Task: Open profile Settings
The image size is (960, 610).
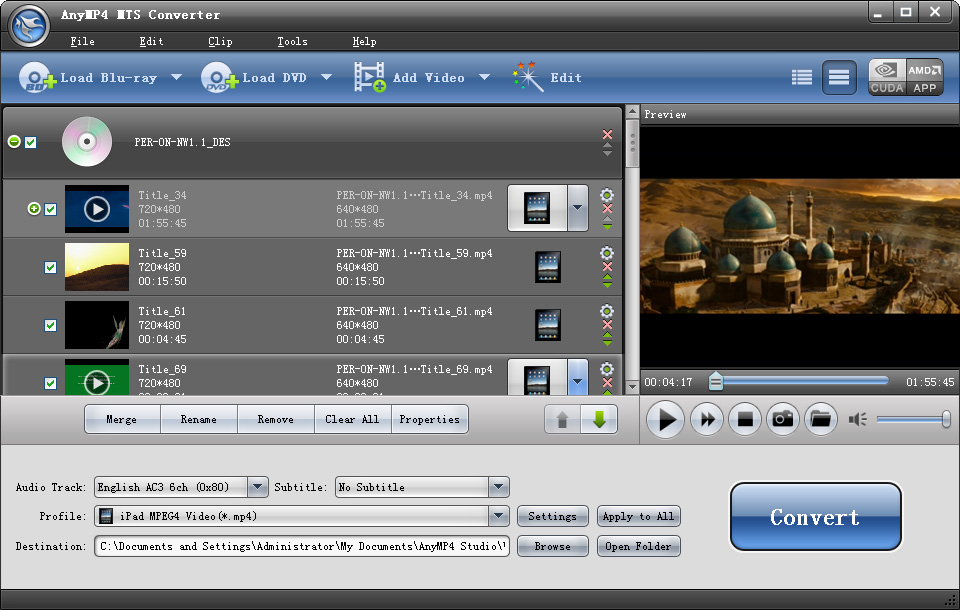Action: (552, 516)
